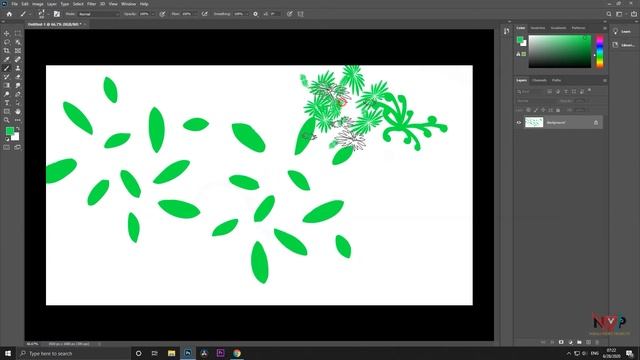This screenshot has width=640, height=360.
Task: Open the Learn panel
Action: coord(622,31)
